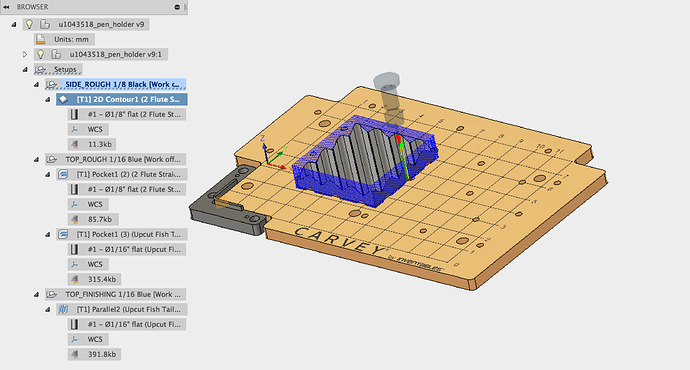
Task: Select the 315.4kb toolpath entry
Action: coord(102,279)
